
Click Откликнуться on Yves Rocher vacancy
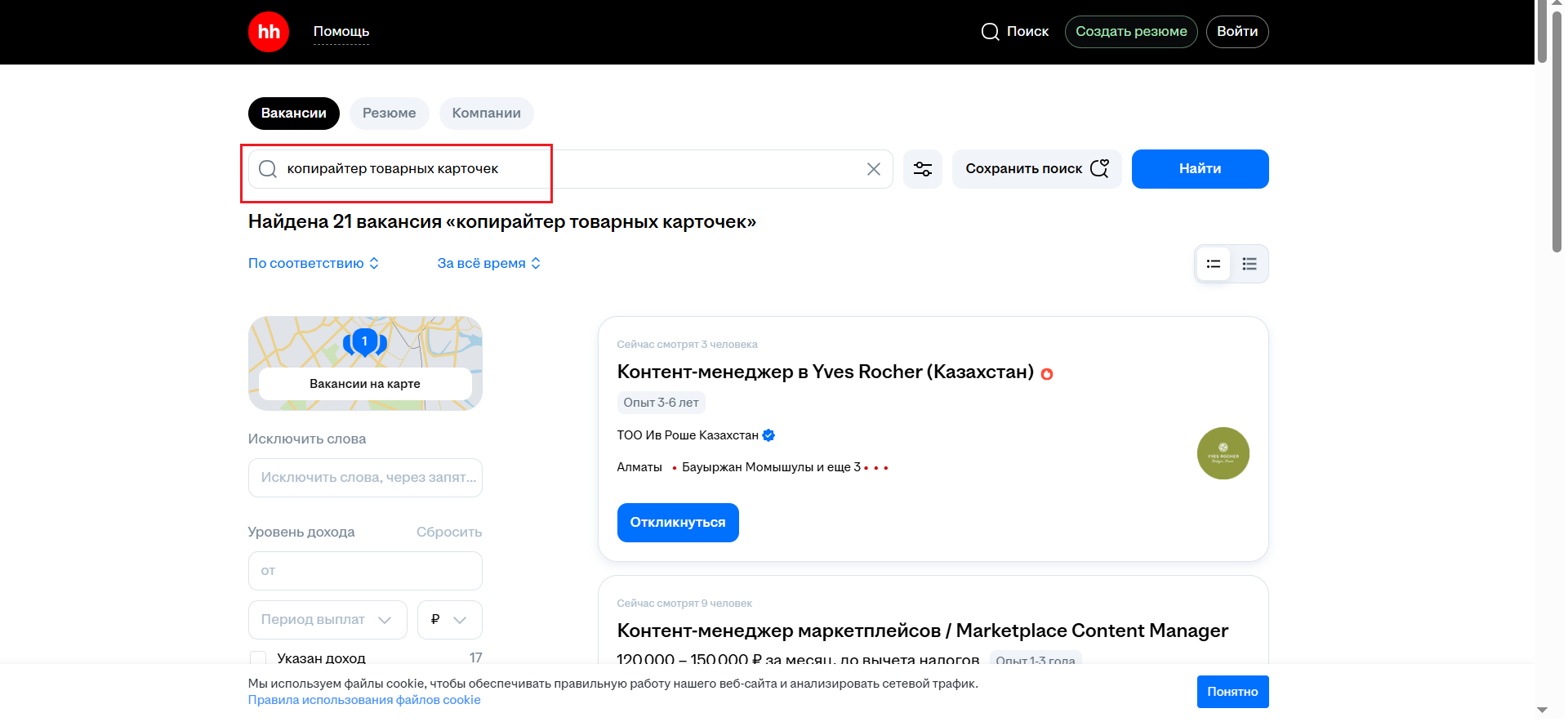pyautogui.click(x=677, y=523)
